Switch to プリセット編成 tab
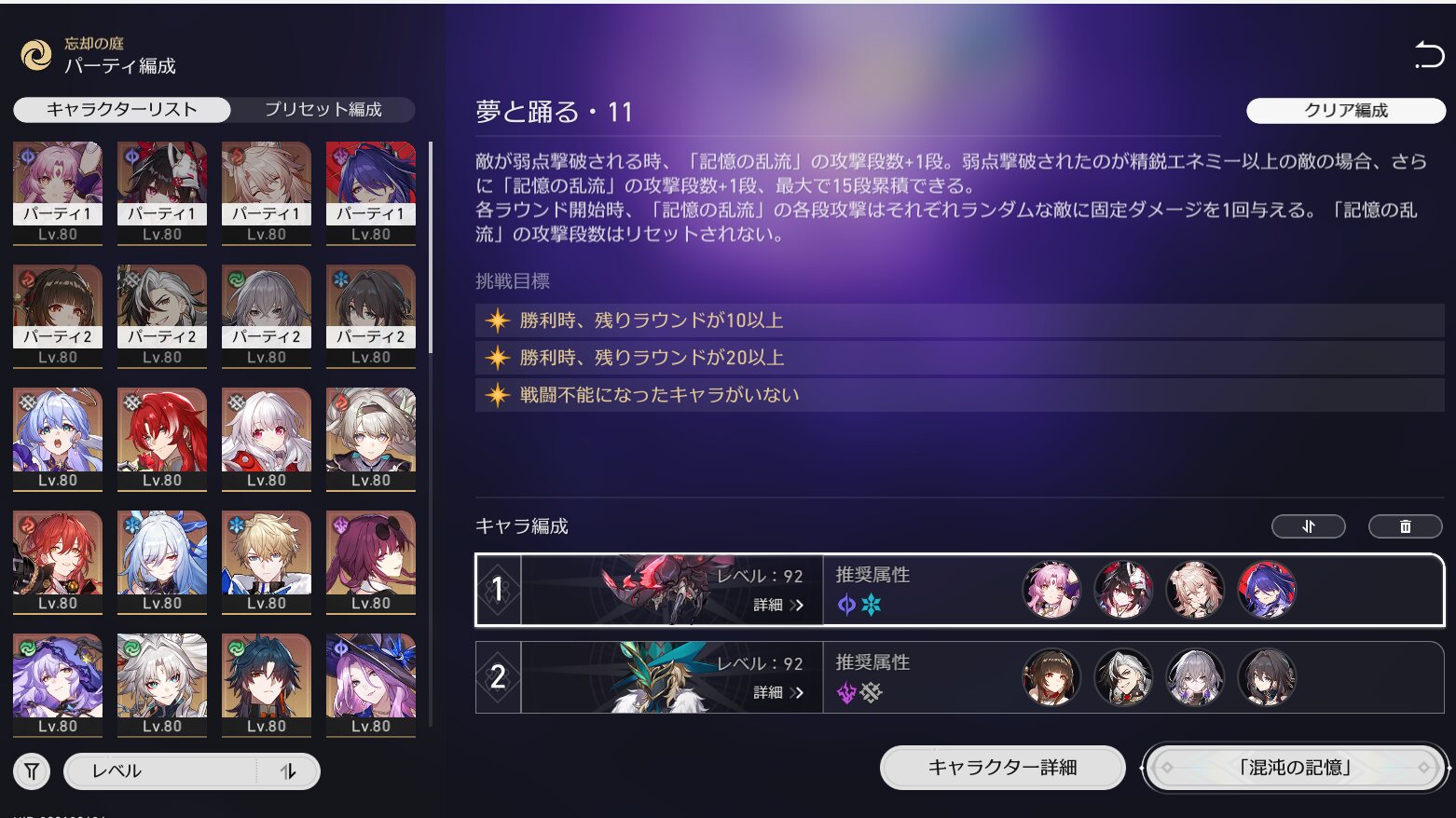 tap(323, 110)
